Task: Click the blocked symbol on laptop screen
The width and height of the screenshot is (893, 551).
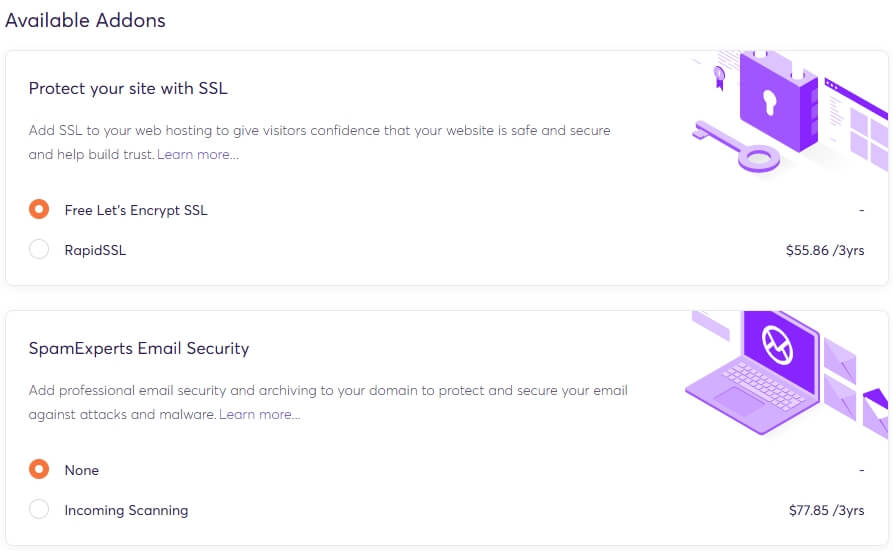Action: coord(777,345)
